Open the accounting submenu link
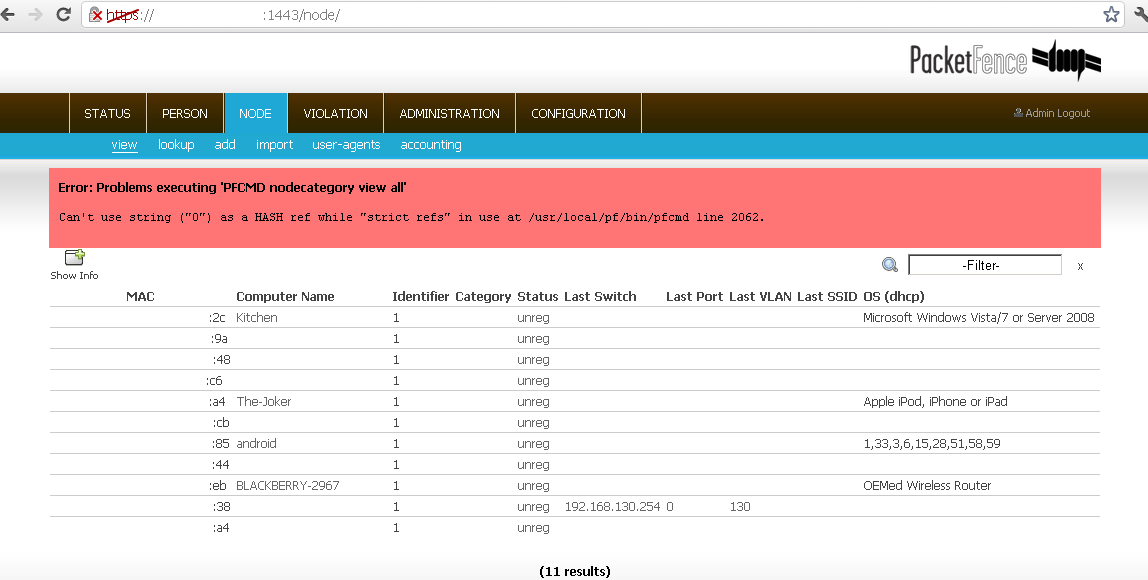Image resolution: width=1148 pixels, height=580 pixels. (431, 145)
